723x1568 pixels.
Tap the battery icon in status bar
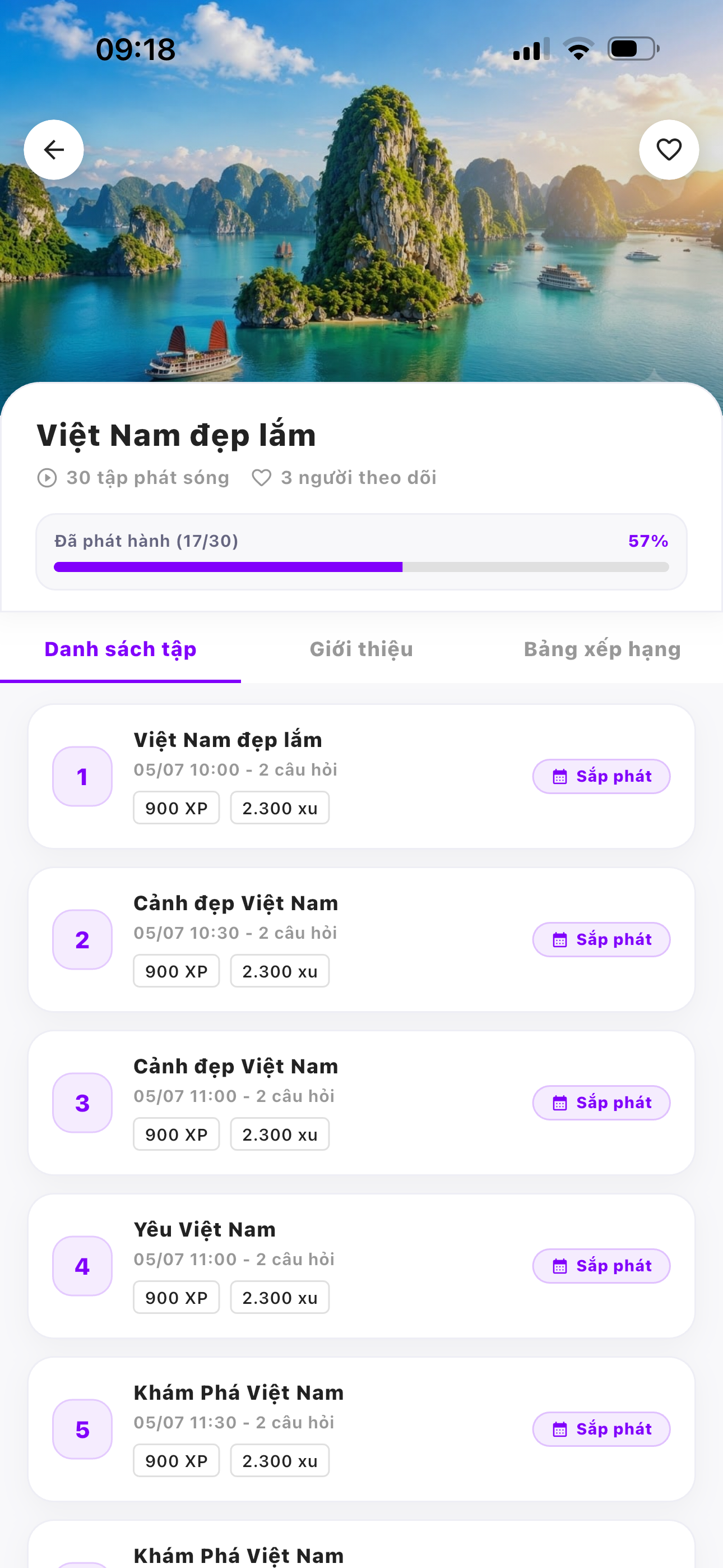tap(633, 49)
